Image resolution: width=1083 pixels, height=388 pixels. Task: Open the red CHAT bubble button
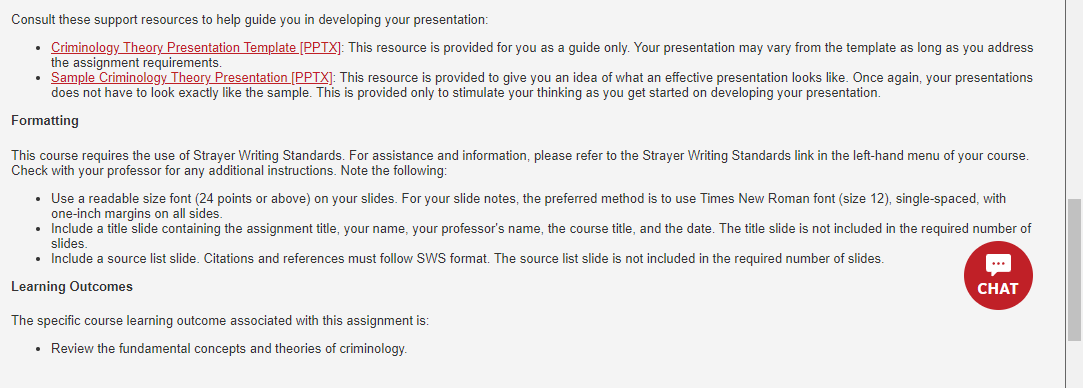click(x=998, y=275)
